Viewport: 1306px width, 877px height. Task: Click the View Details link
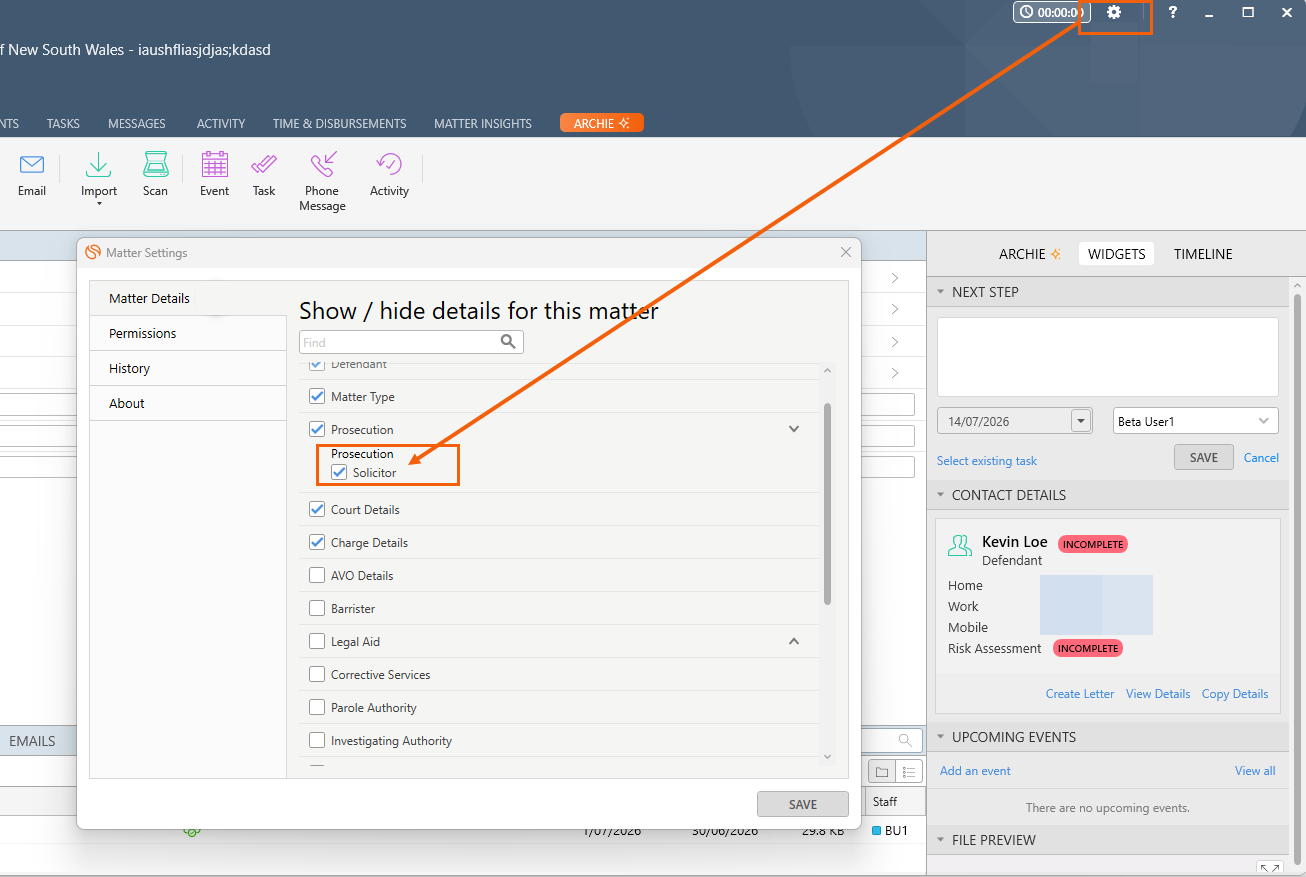1158,693
